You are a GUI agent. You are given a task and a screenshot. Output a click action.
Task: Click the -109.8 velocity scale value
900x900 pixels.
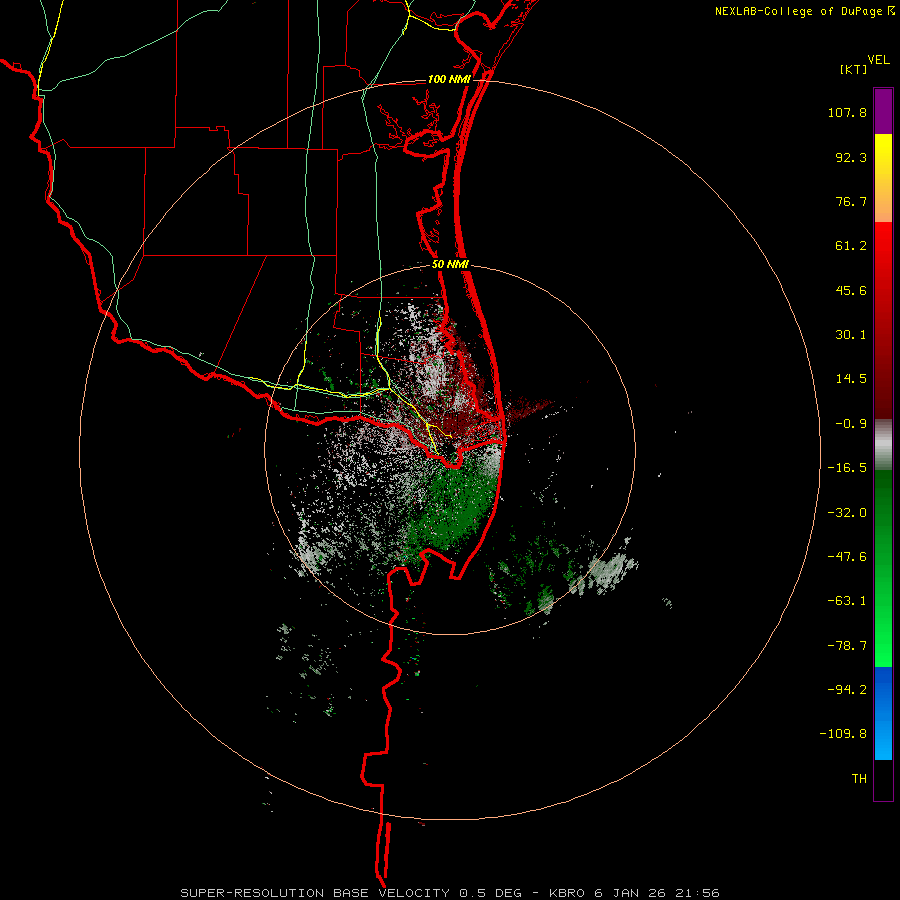[843, 734]
